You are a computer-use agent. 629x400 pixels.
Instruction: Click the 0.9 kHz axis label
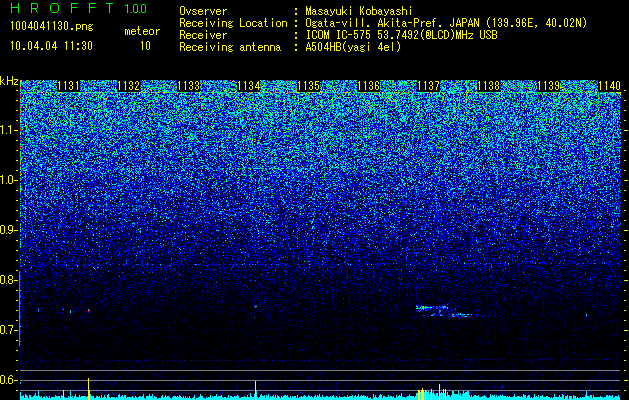pos(8,230)
